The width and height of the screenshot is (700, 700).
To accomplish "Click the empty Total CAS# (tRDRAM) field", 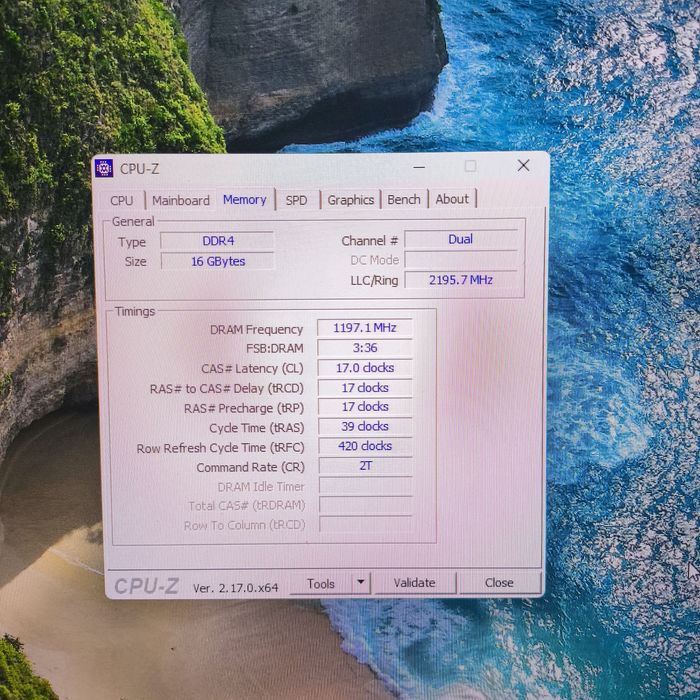I will tap(365, 505).
